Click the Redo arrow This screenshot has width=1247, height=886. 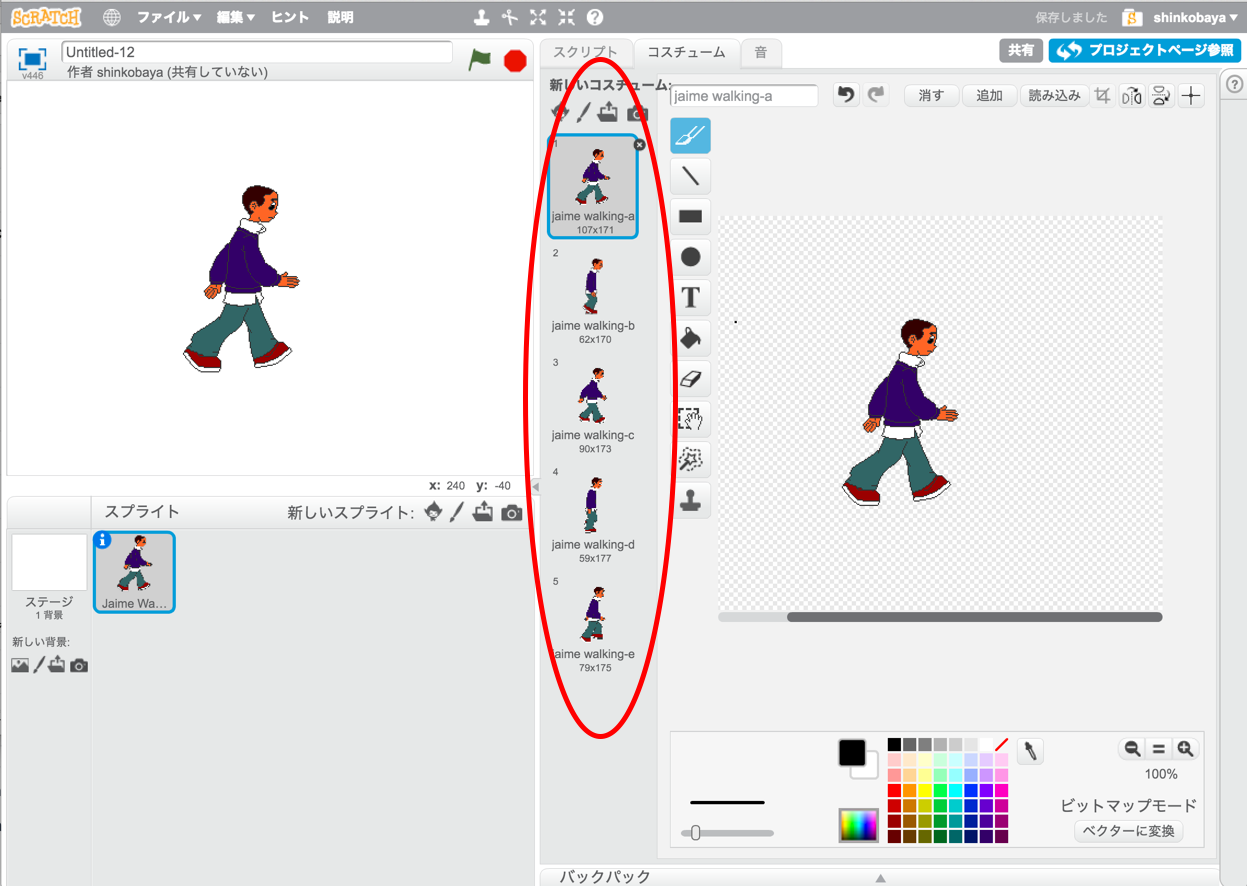(x=876, y=95)
